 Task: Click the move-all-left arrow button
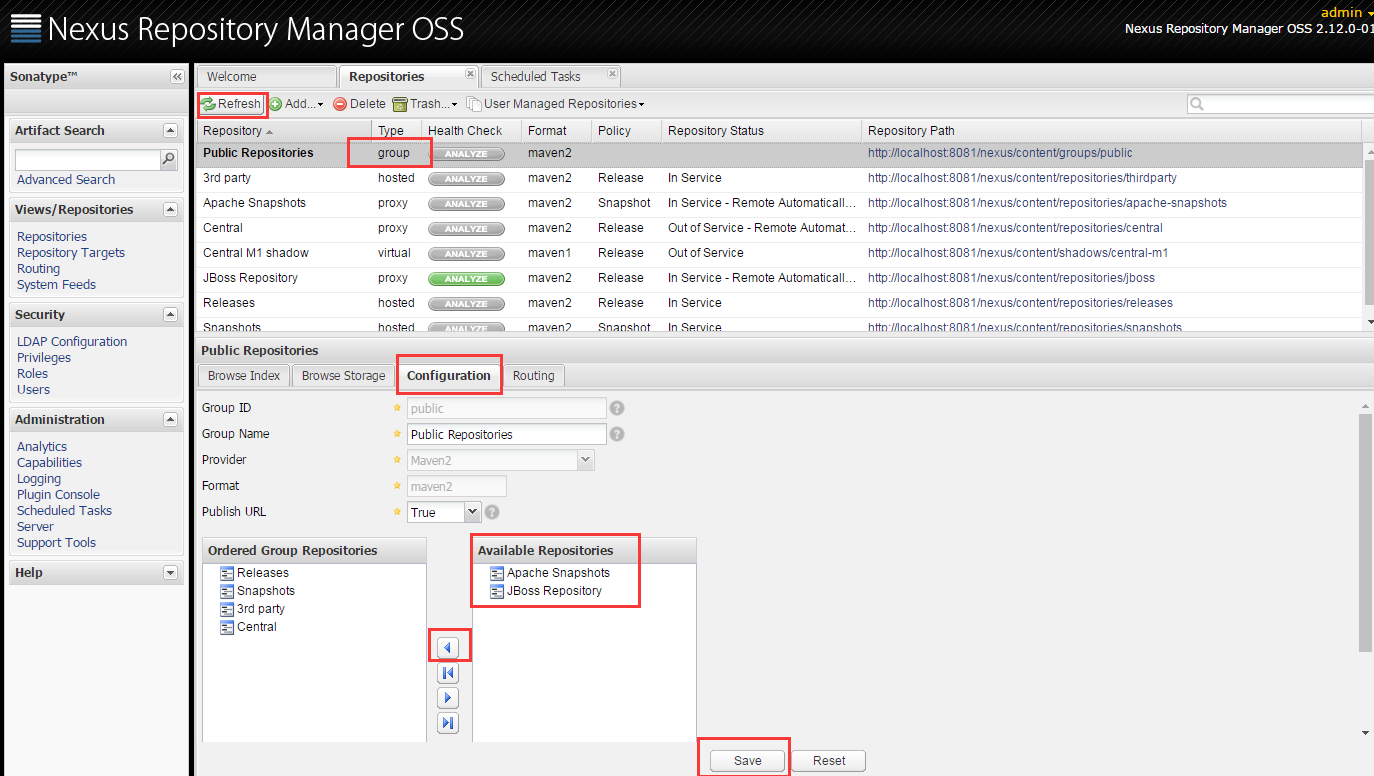(x=448, y=673)
